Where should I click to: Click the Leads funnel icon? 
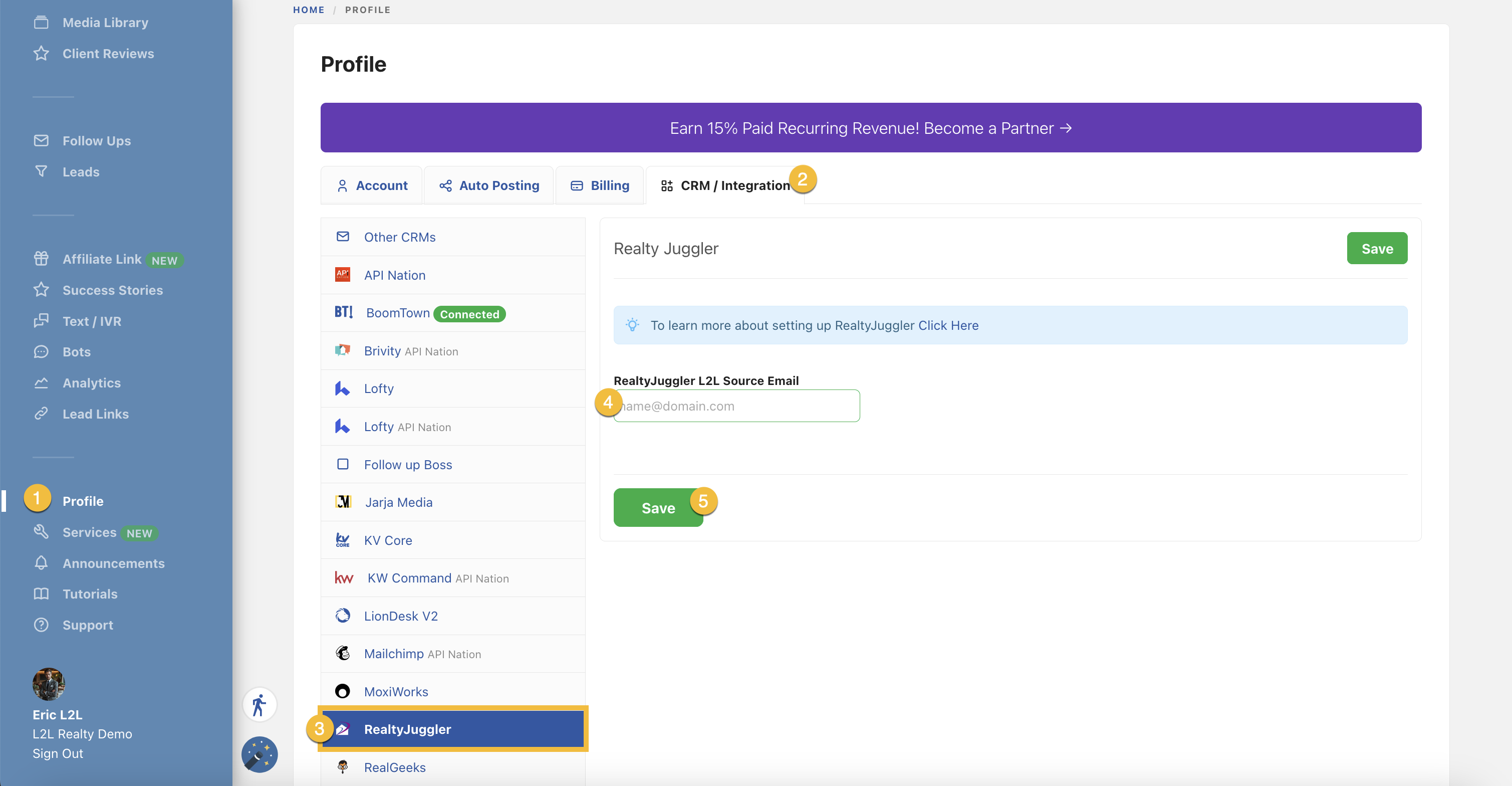[x=41, y=171]
